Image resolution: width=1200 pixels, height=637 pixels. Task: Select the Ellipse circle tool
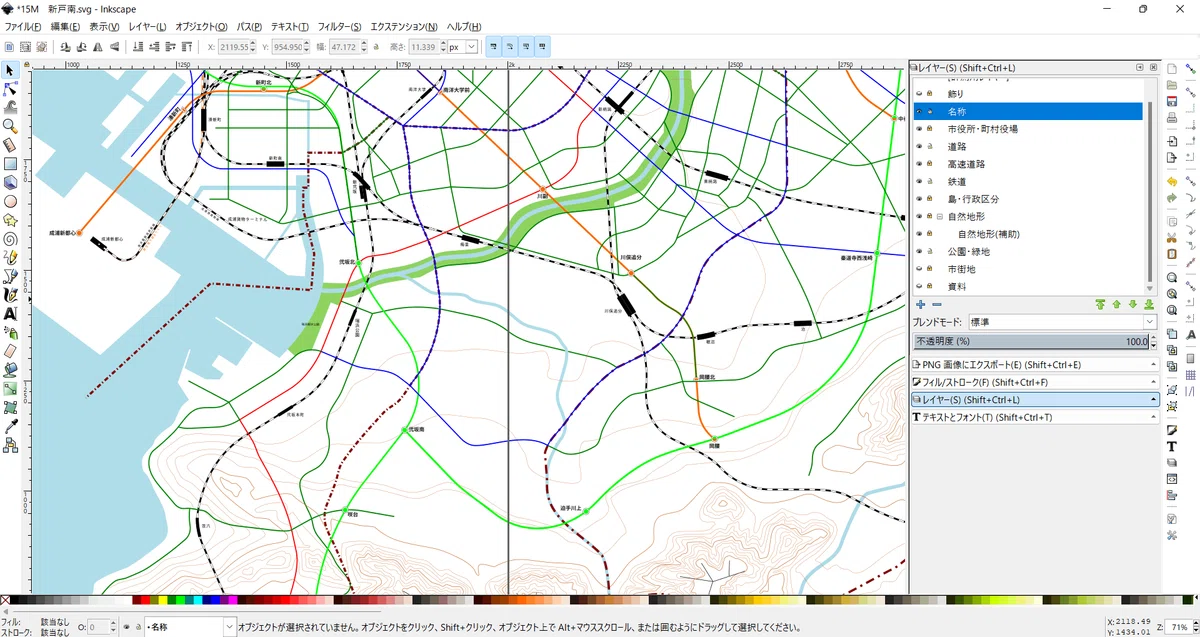click(10, 201)
